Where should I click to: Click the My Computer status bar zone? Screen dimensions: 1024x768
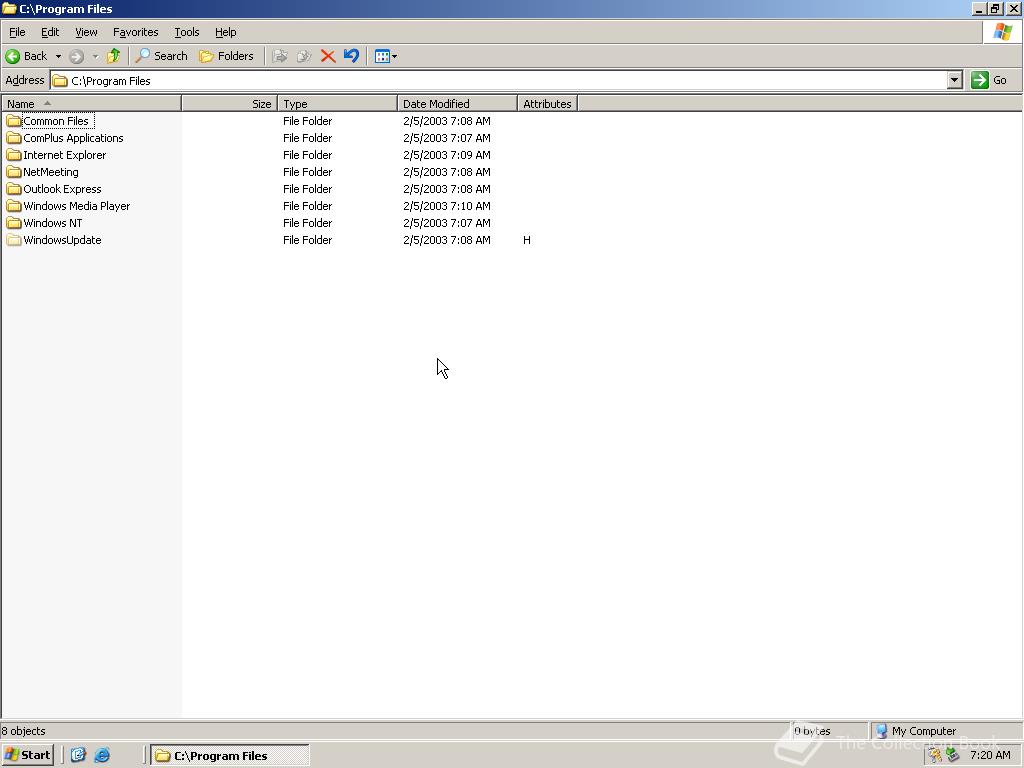click(x=944, y=731)
